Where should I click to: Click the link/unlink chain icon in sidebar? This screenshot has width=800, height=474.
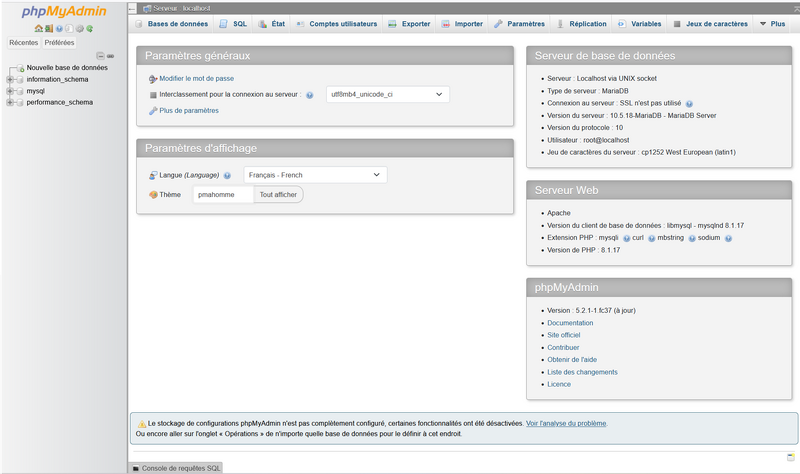(110, 56)
